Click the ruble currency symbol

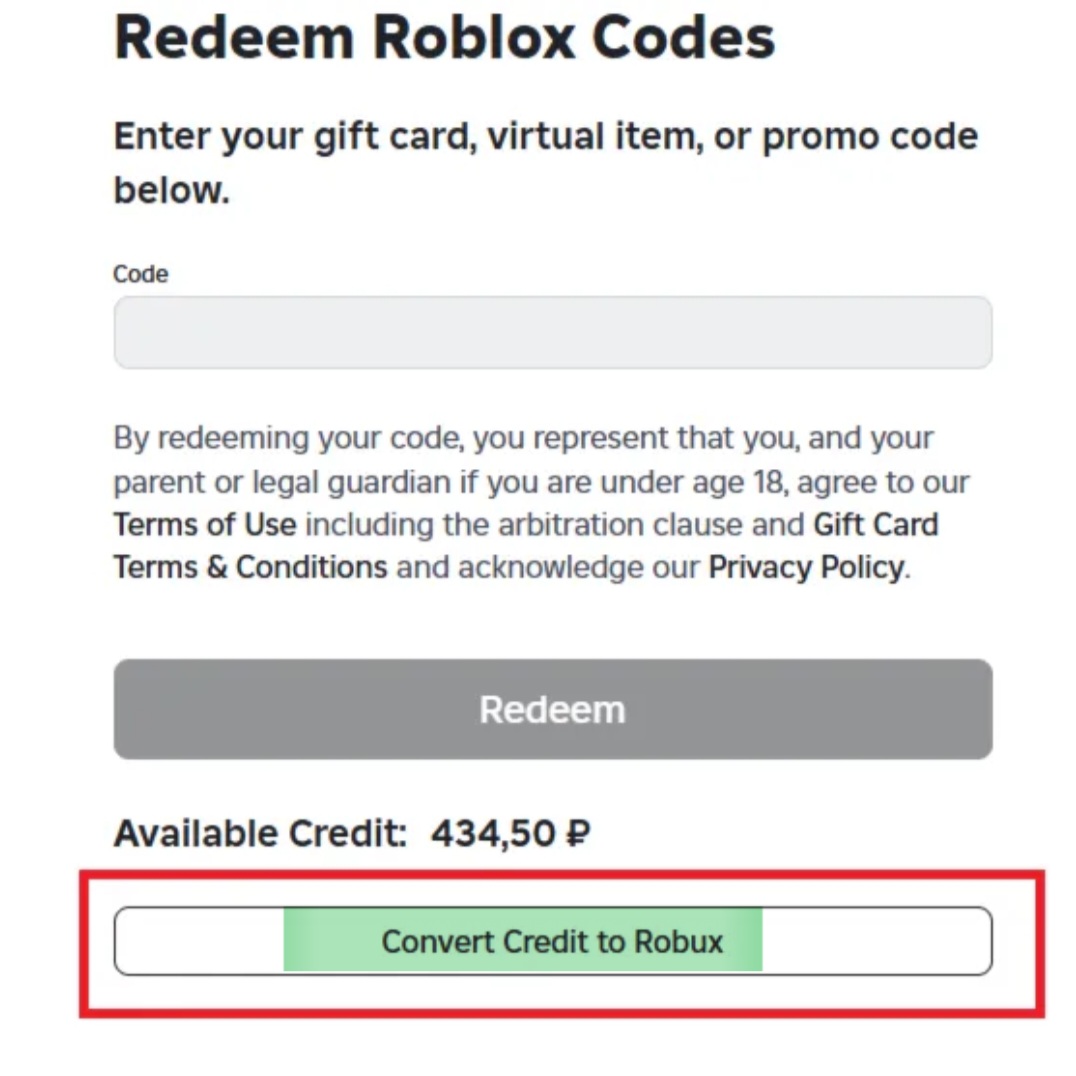tap(578, 833)
